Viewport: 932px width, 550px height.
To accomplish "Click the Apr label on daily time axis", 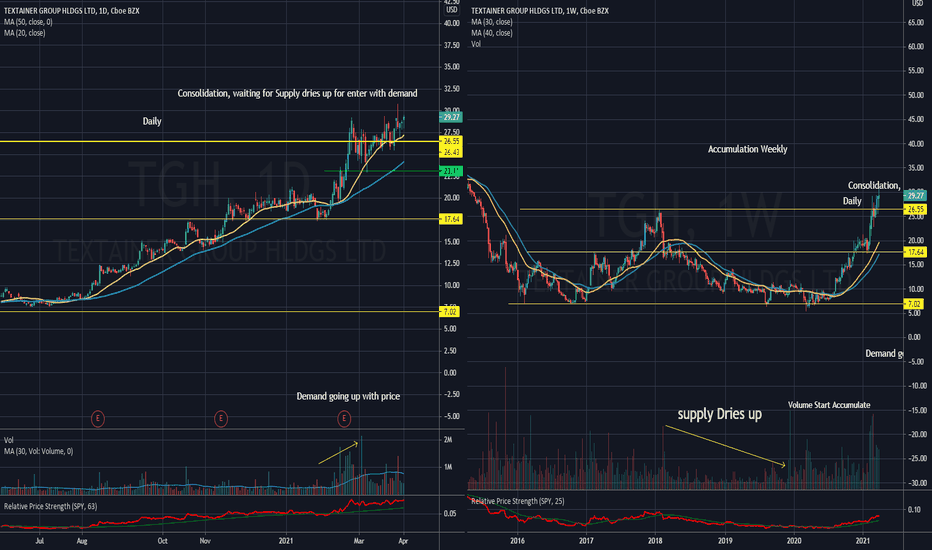I will [x=403, y=541].
